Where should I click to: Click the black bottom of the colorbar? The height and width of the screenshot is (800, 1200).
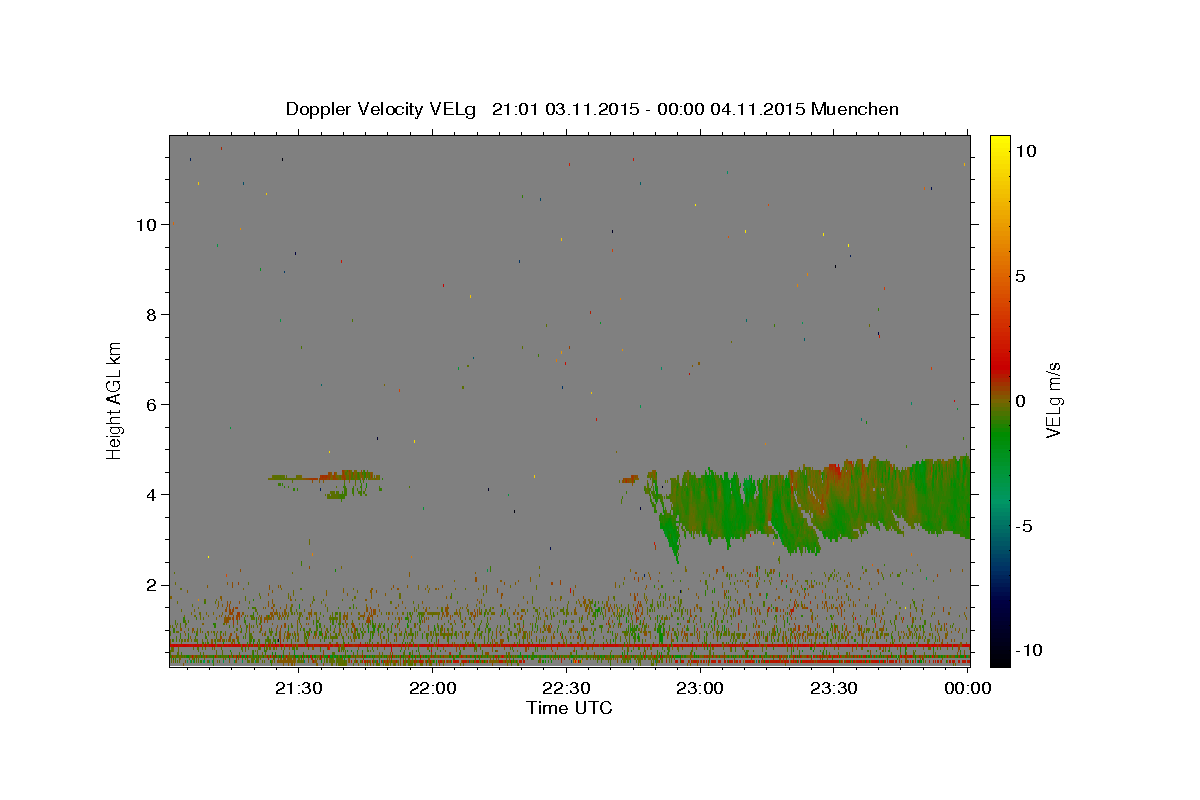999,655
